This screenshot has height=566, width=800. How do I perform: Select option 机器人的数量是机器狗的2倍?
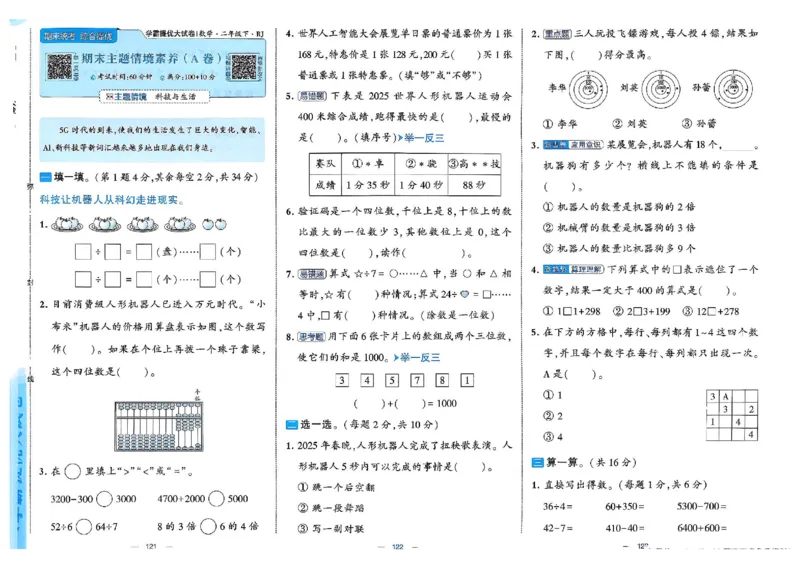pyautogui.click(x=619, y=207)
